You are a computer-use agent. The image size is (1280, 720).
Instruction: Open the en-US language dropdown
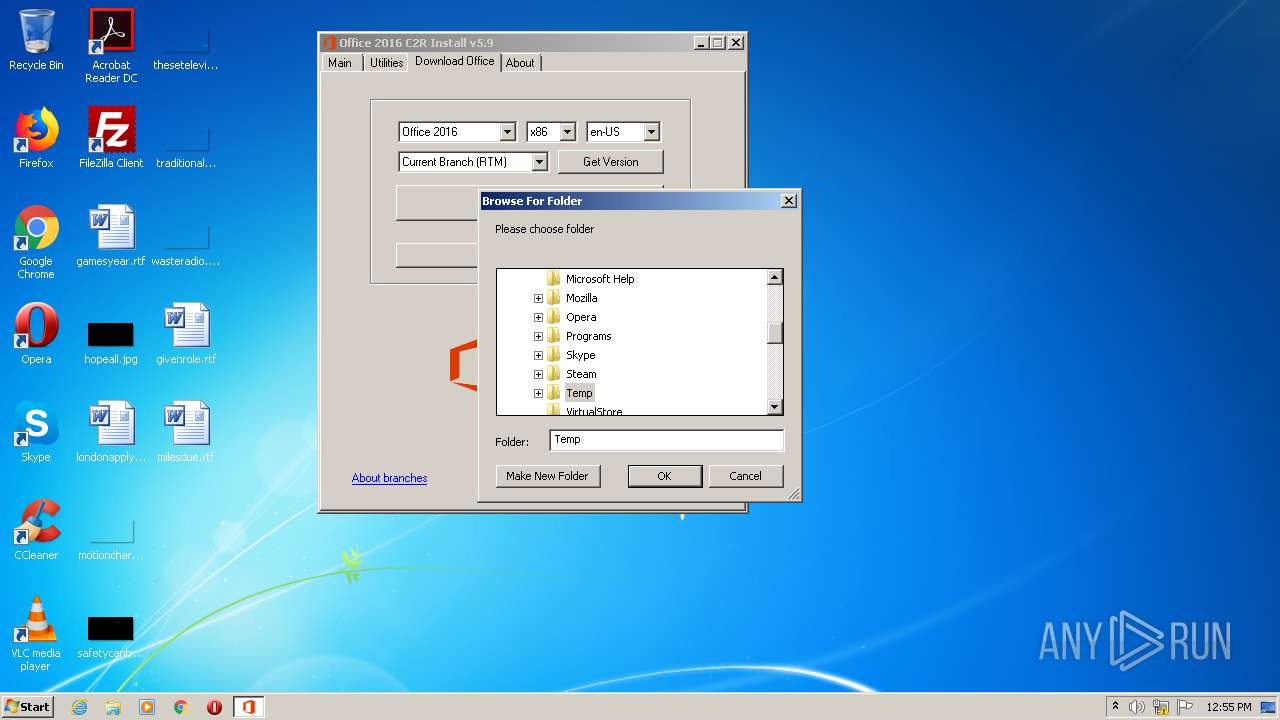click(x=651, y=132)
